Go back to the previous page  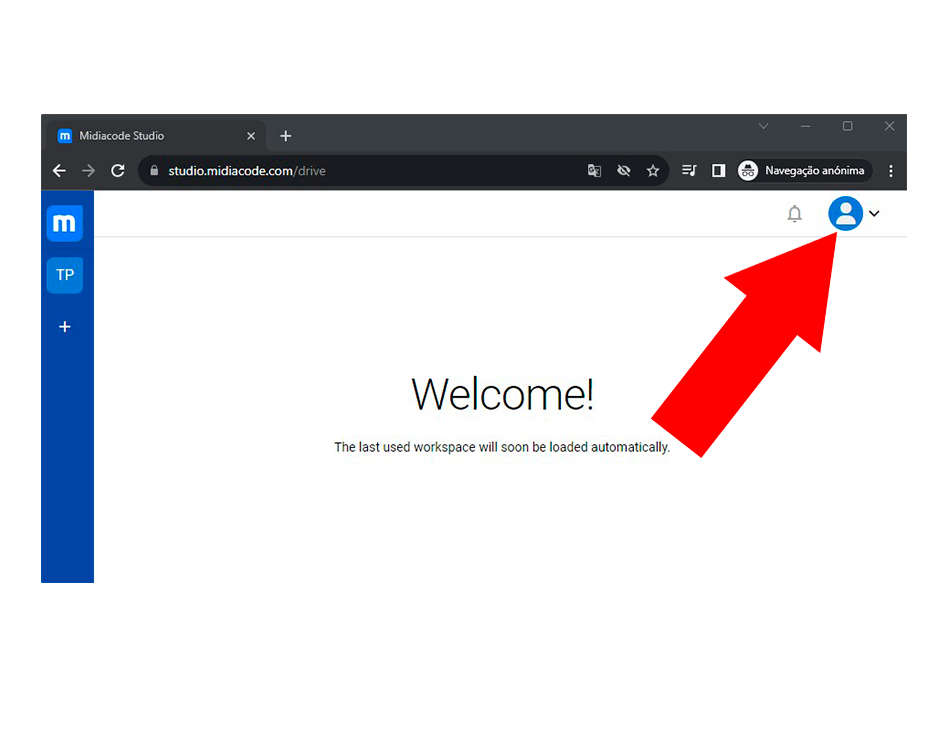(x=59, y=171)
